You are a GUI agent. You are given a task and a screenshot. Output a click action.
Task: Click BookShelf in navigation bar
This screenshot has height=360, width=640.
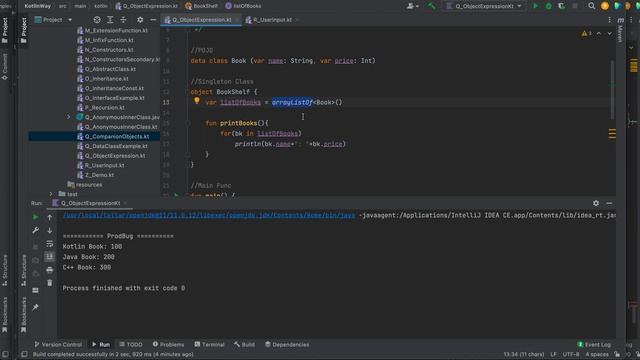[201, 6]
